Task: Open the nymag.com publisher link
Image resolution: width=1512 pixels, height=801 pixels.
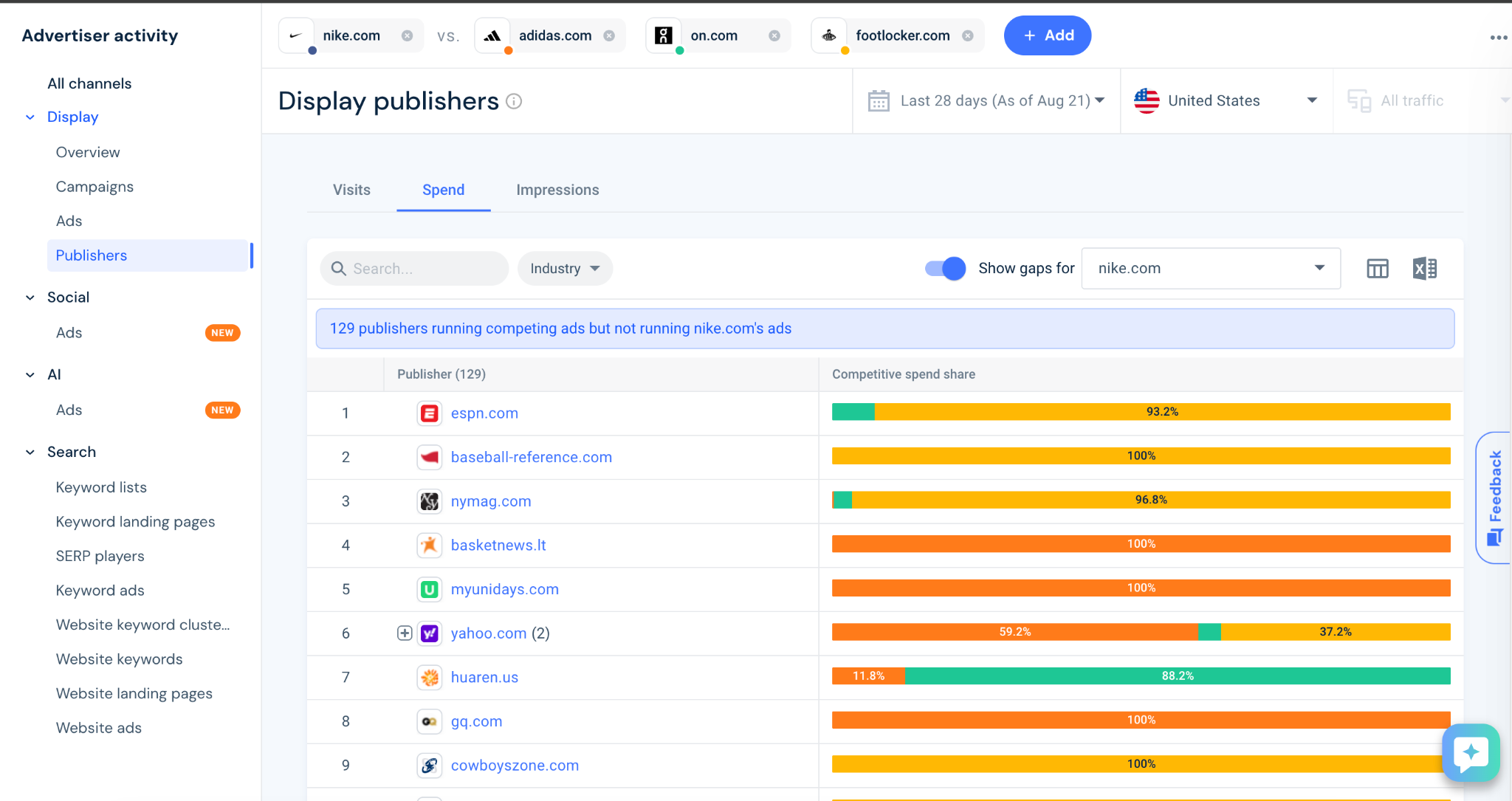Action: (x=491, y=501)
